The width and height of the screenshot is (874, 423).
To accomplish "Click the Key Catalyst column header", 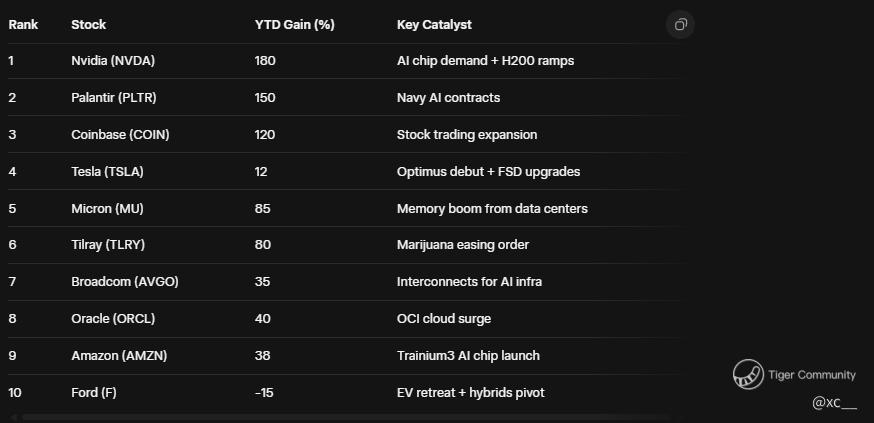I will [434, 24].
